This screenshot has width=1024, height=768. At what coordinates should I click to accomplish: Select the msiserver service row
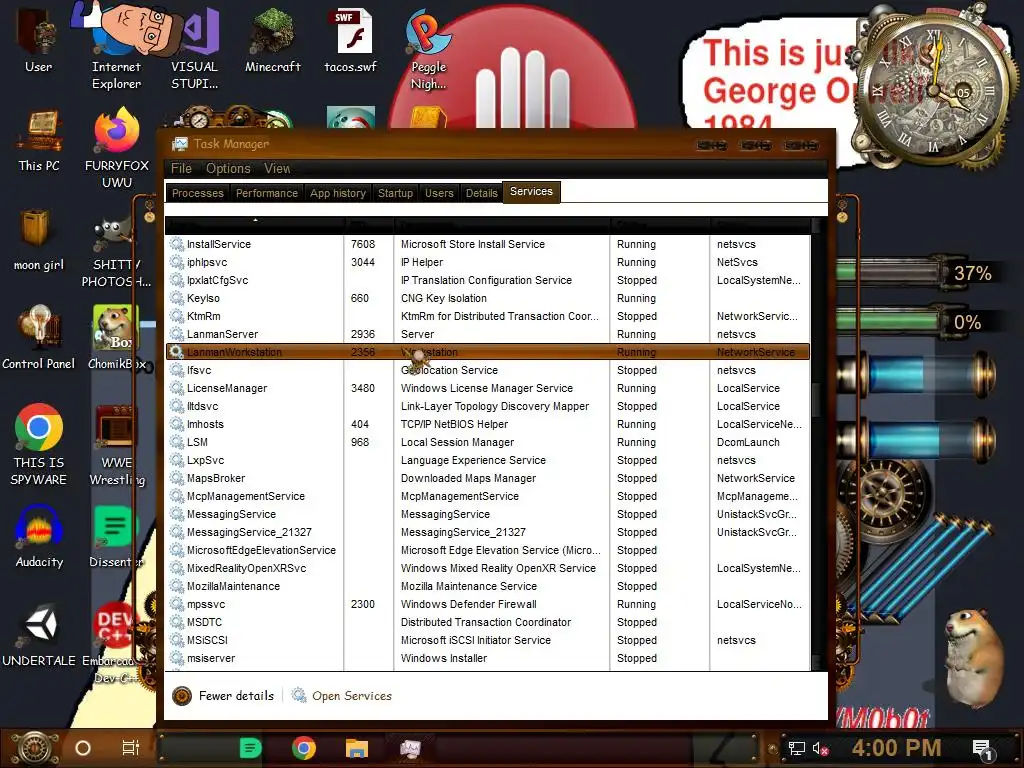(488, 658)
